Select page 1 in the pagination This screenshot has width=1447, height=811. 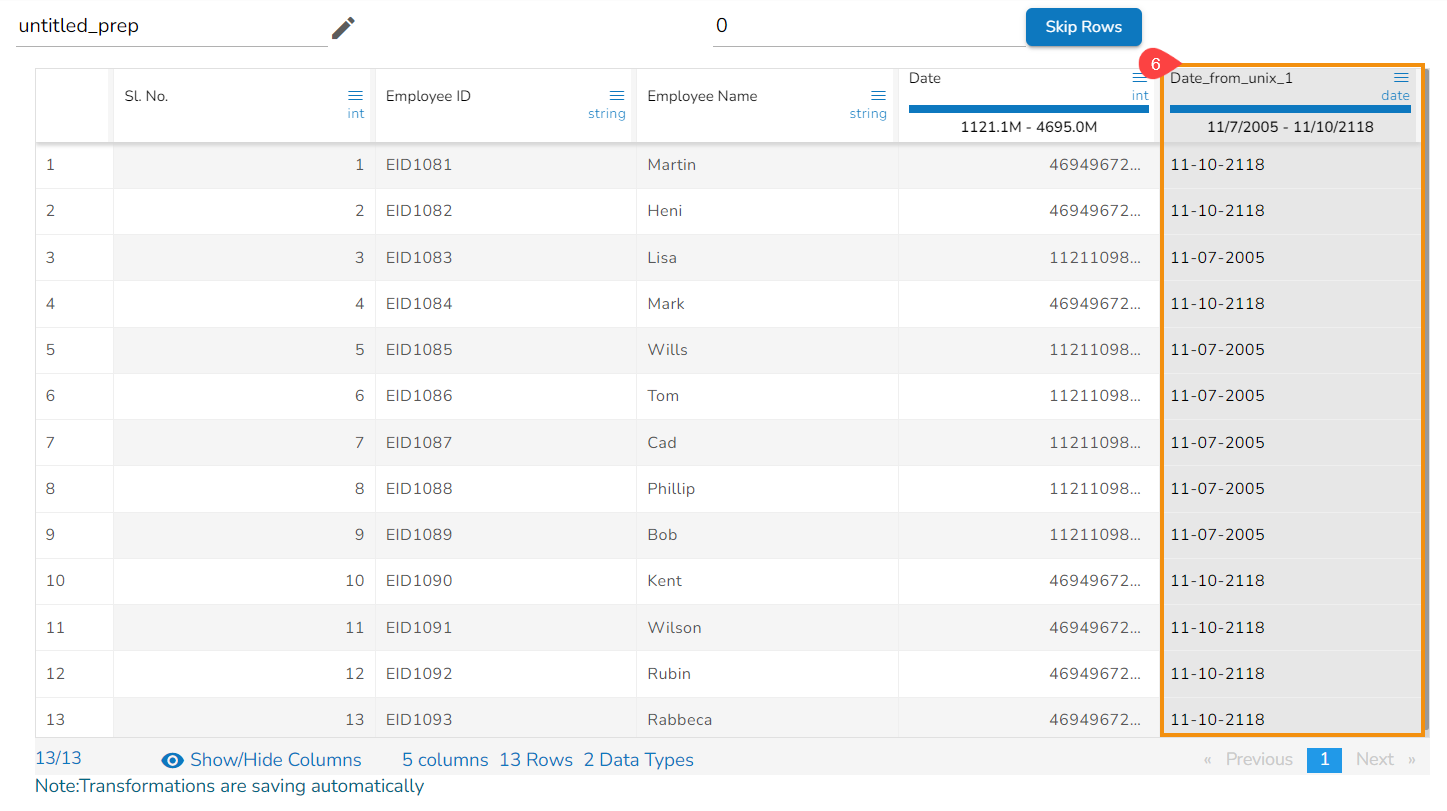(1324, 760)
